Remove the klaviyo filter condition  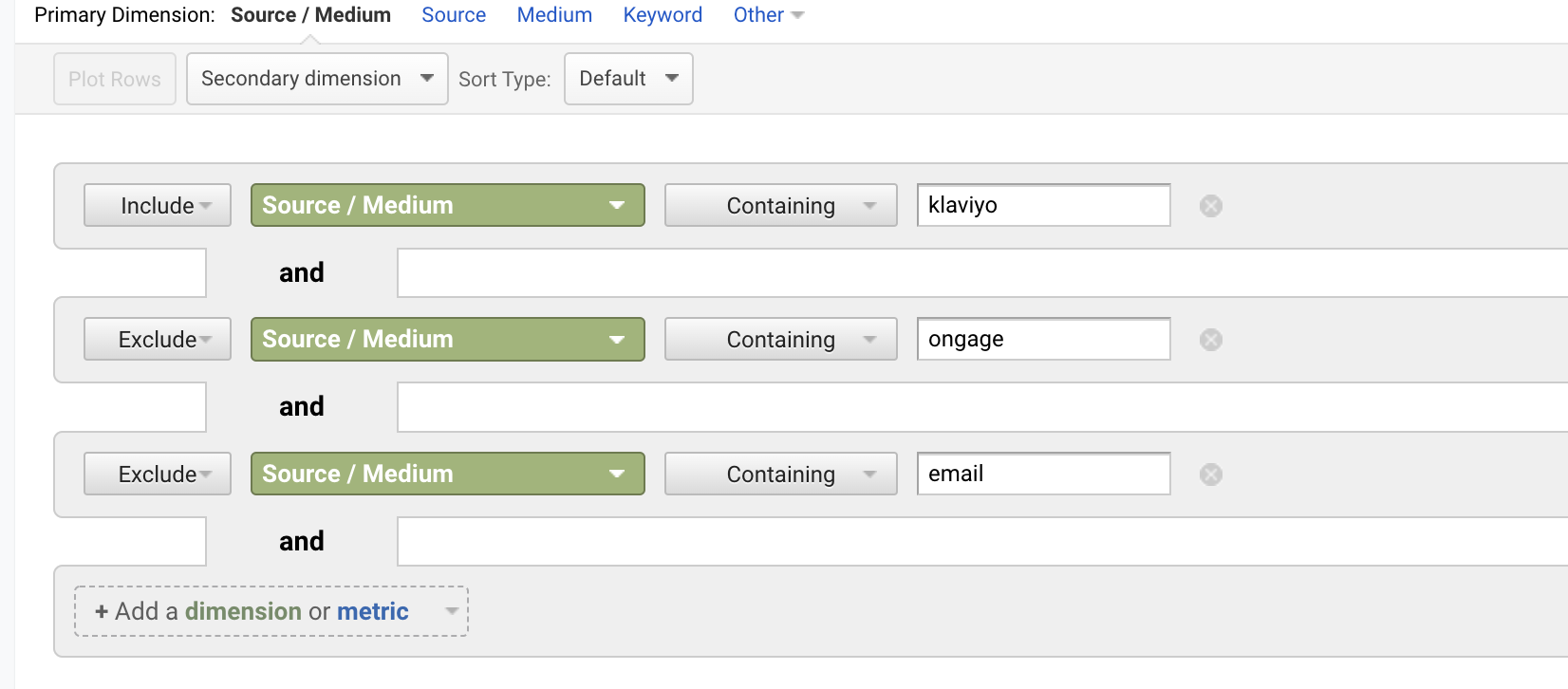pos(1210,205)
